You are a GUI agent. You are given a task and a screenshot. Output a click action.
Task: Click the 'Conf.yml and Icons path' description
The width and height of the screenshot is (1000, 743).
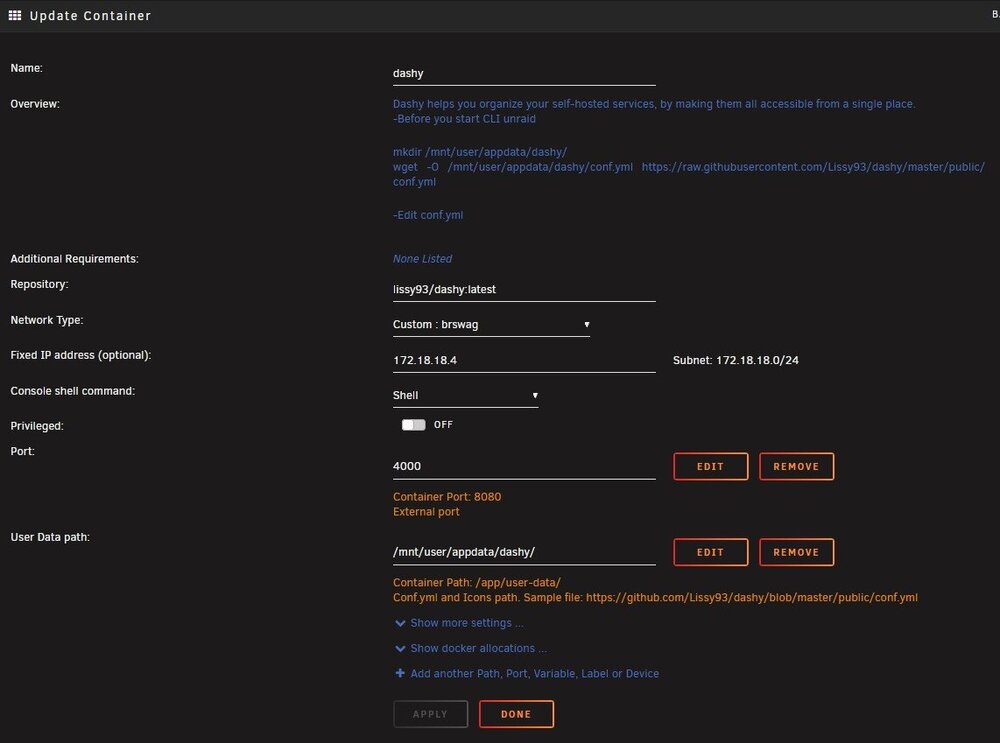coord(655,598)
